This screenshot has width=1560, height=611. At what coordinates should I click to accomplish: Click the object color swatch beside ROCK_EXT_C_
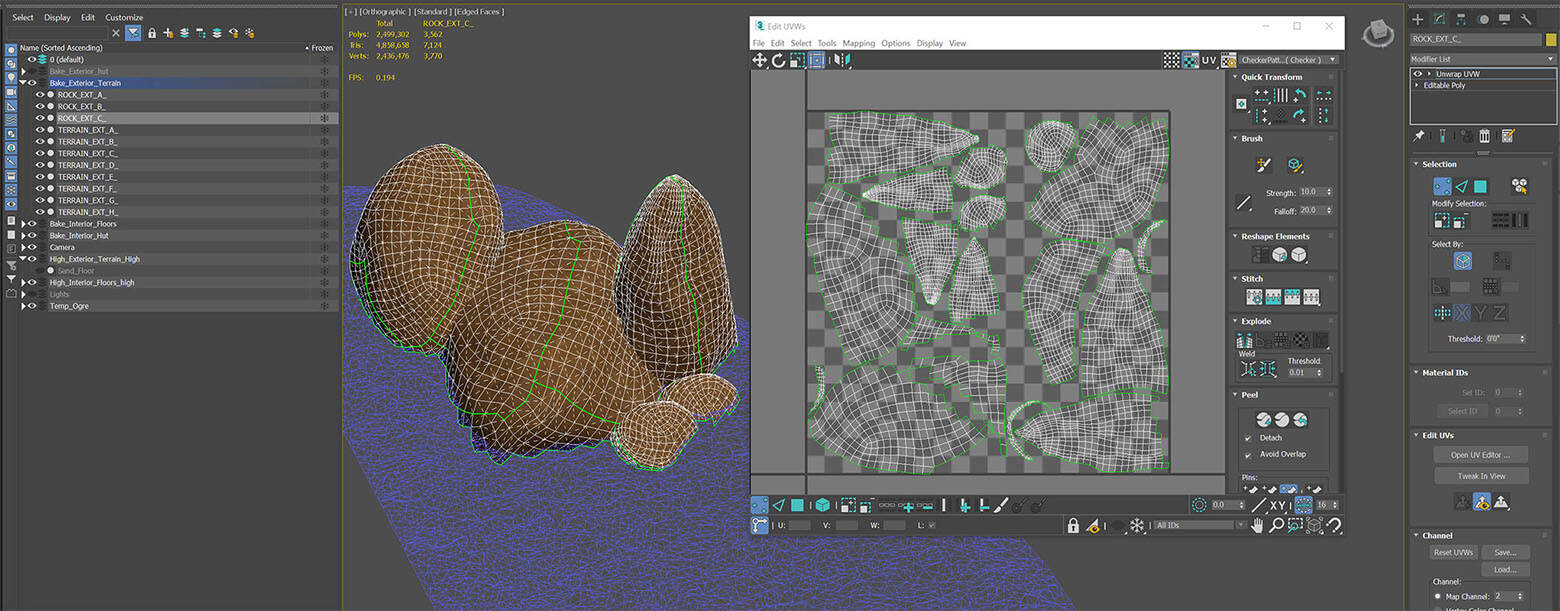point(1551,39)
